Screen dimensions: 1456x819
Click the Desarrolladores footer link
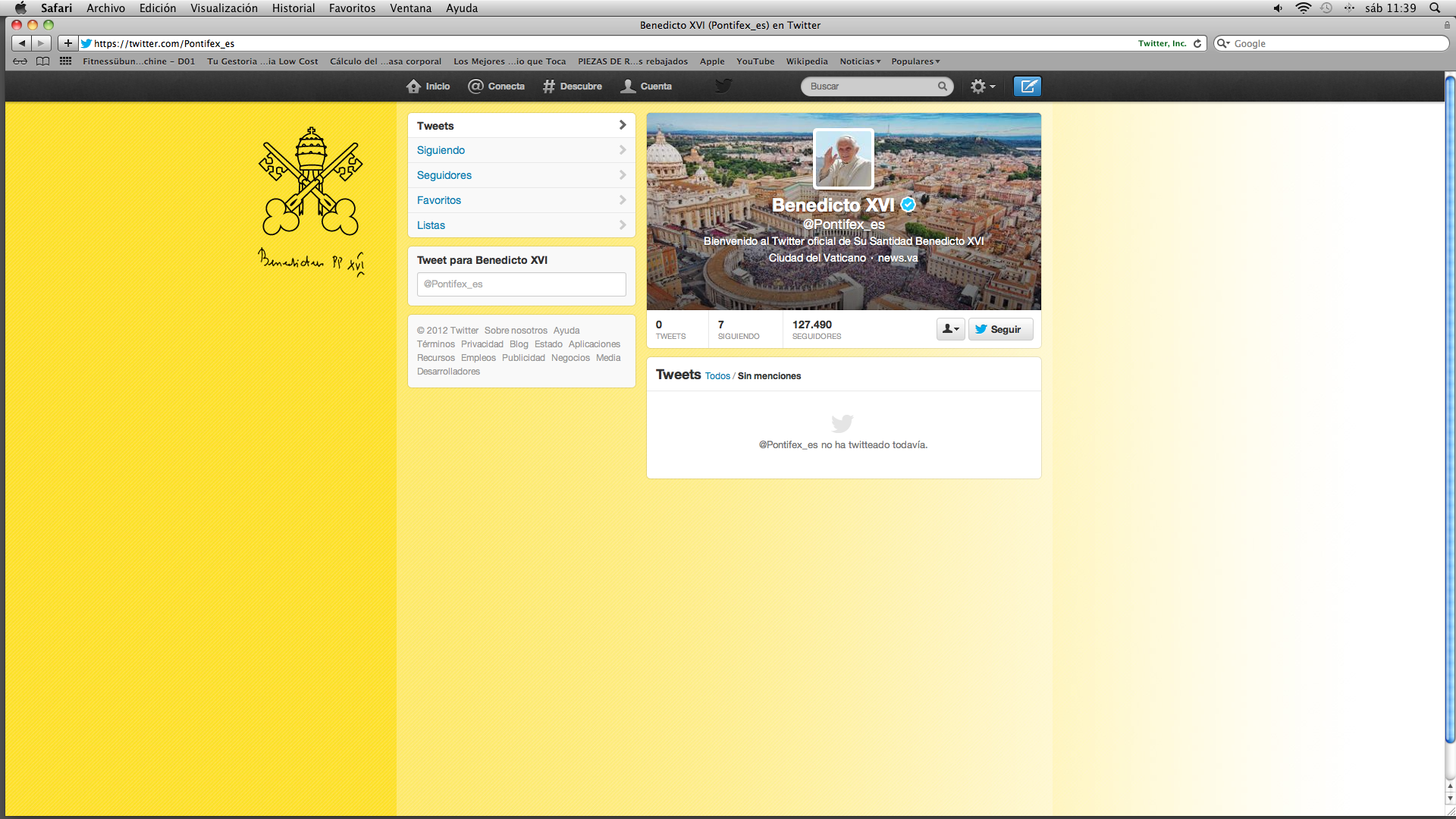point(448,372)
